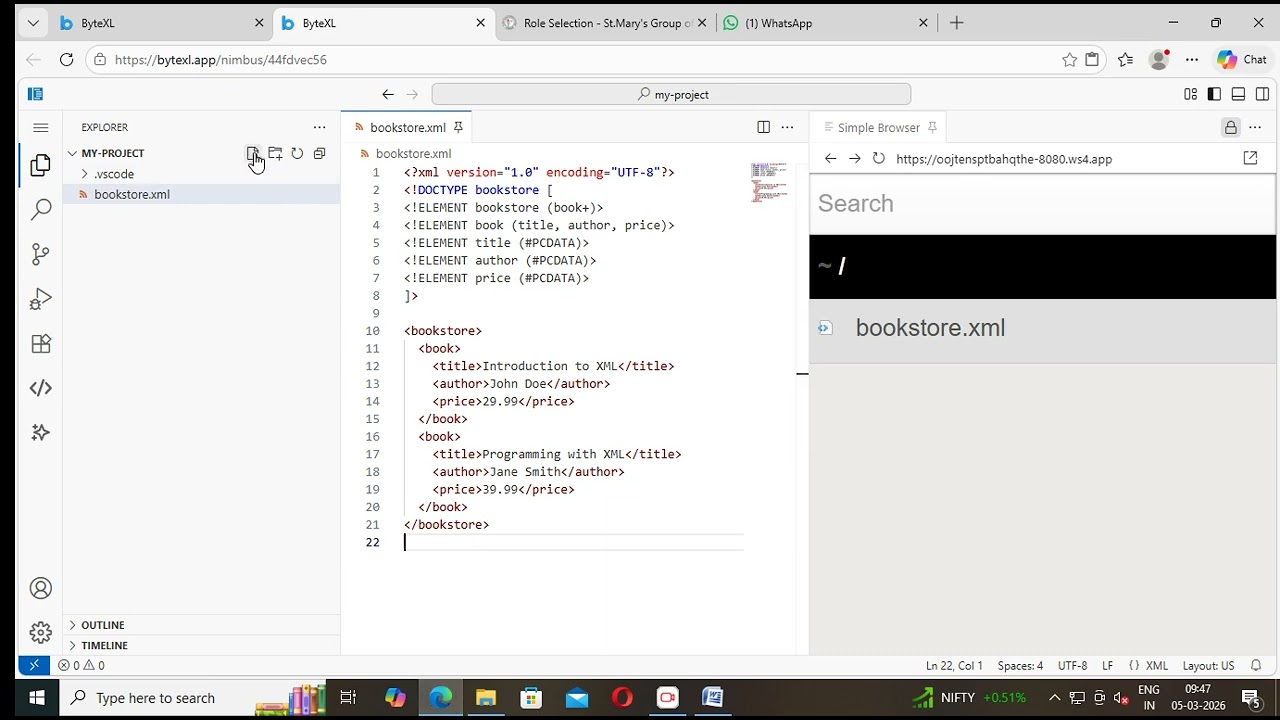Go forward in Simple Browser

(x=854, y=159)
